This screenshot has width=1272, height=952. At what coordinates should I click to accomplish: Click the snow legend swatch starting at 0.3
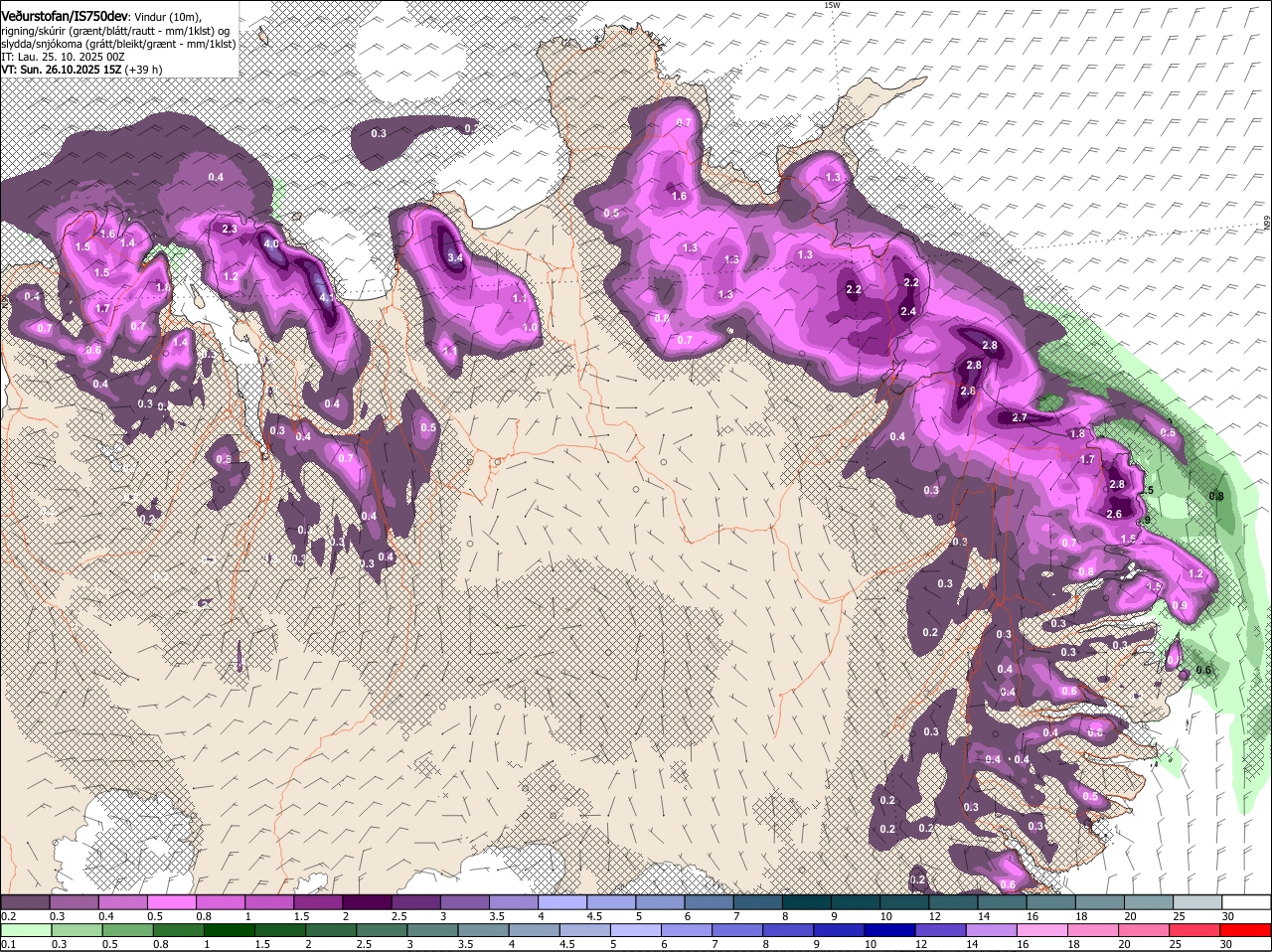74,902
